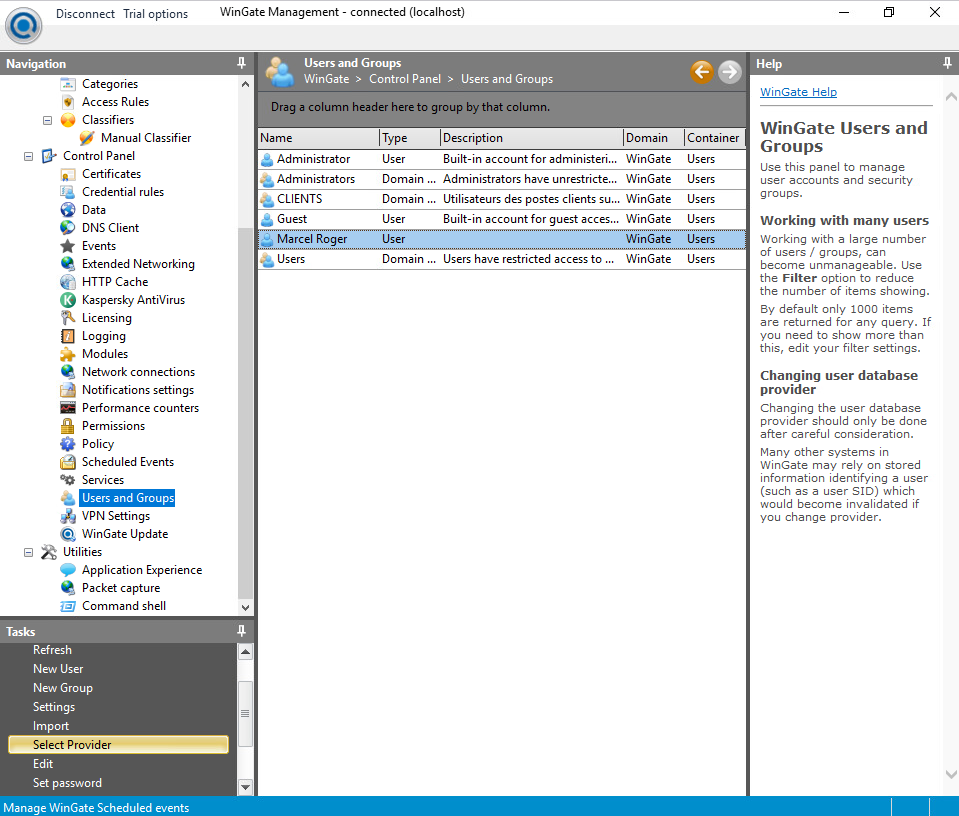This screenshot has height=816, width=959.
Task: Click the Marcel Roger user icon
Action: tap(267, 239)
